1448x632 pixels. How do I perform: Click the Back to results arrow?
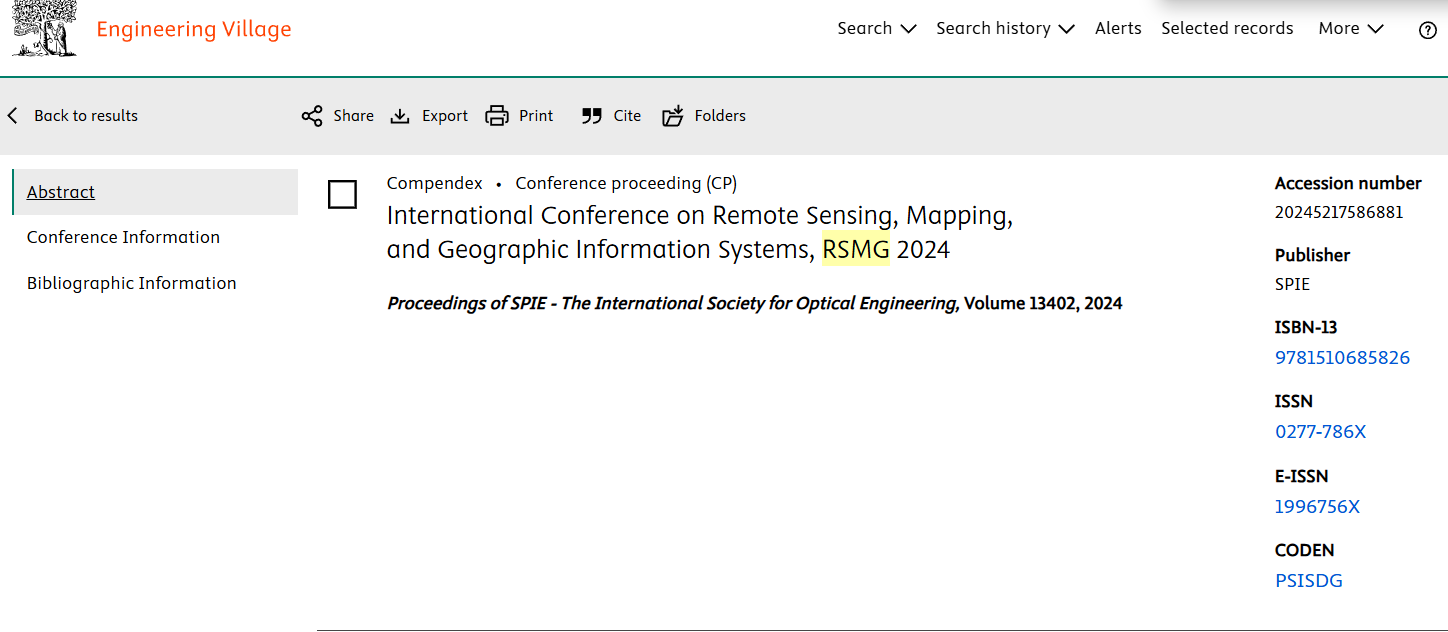click(x=13, y=116)
